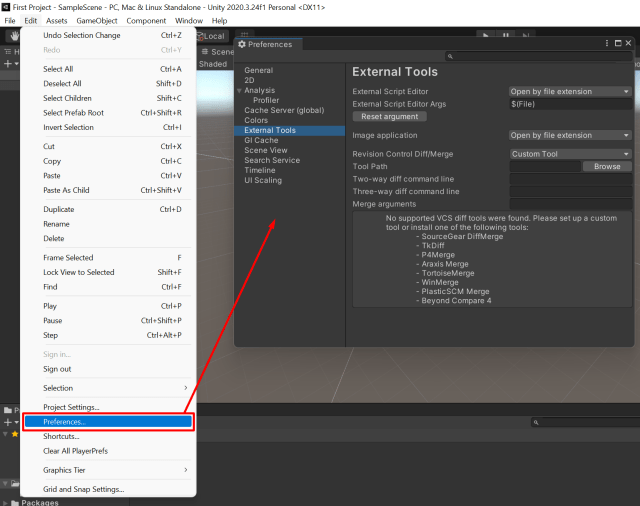Open External Script Editor dropdown
Screen dimensions: 640x506
[x=570, y=91]
